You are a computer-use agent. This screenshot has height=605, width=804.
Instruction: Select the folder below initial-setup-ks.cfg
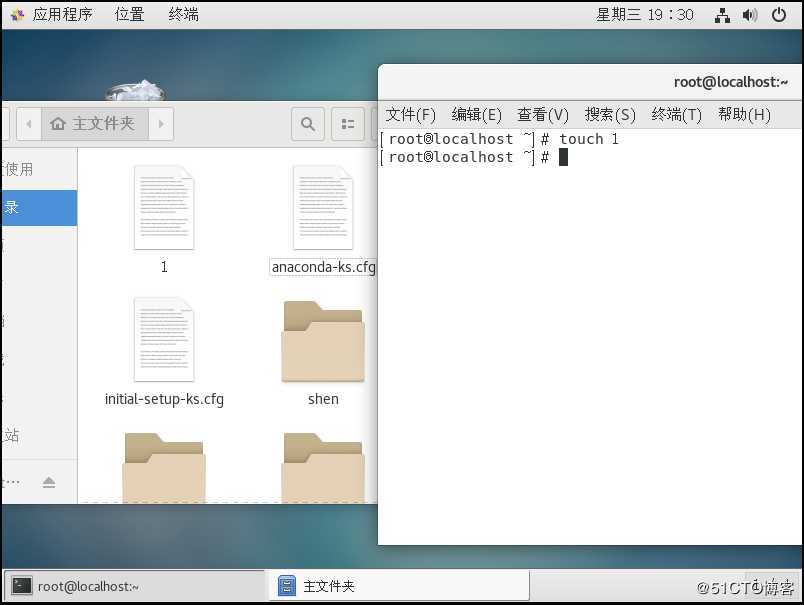pyautogui.click(x=164, y=468)
